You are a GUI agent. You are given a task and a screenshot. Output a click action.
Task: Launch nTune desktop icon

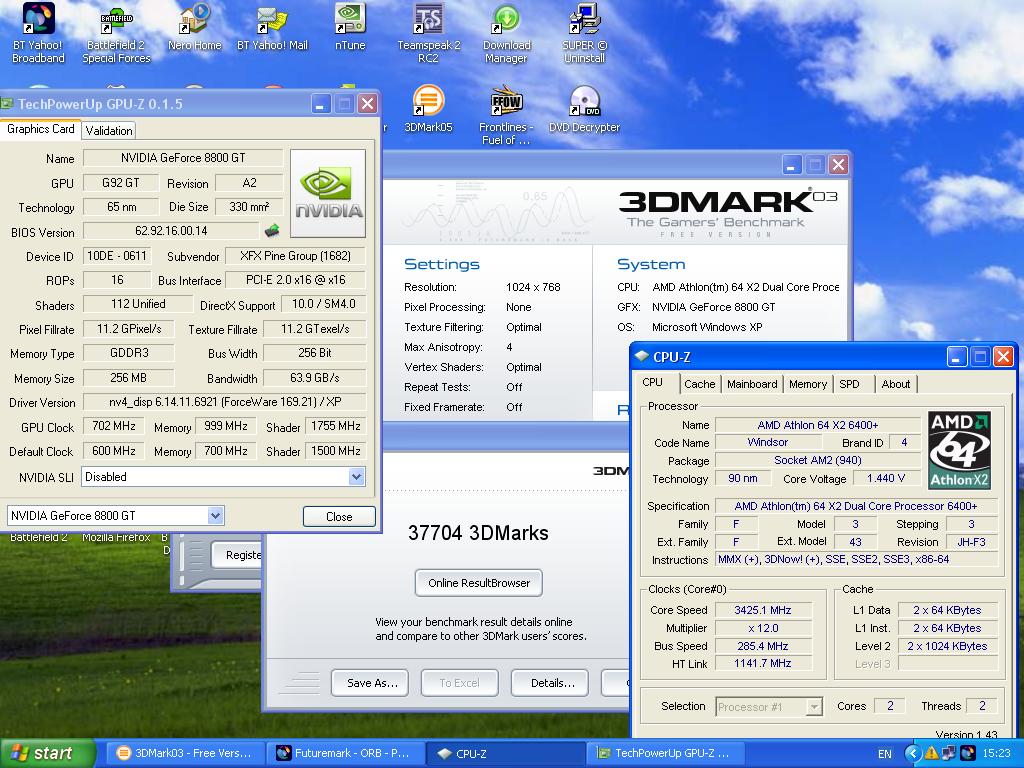(349, 27)
